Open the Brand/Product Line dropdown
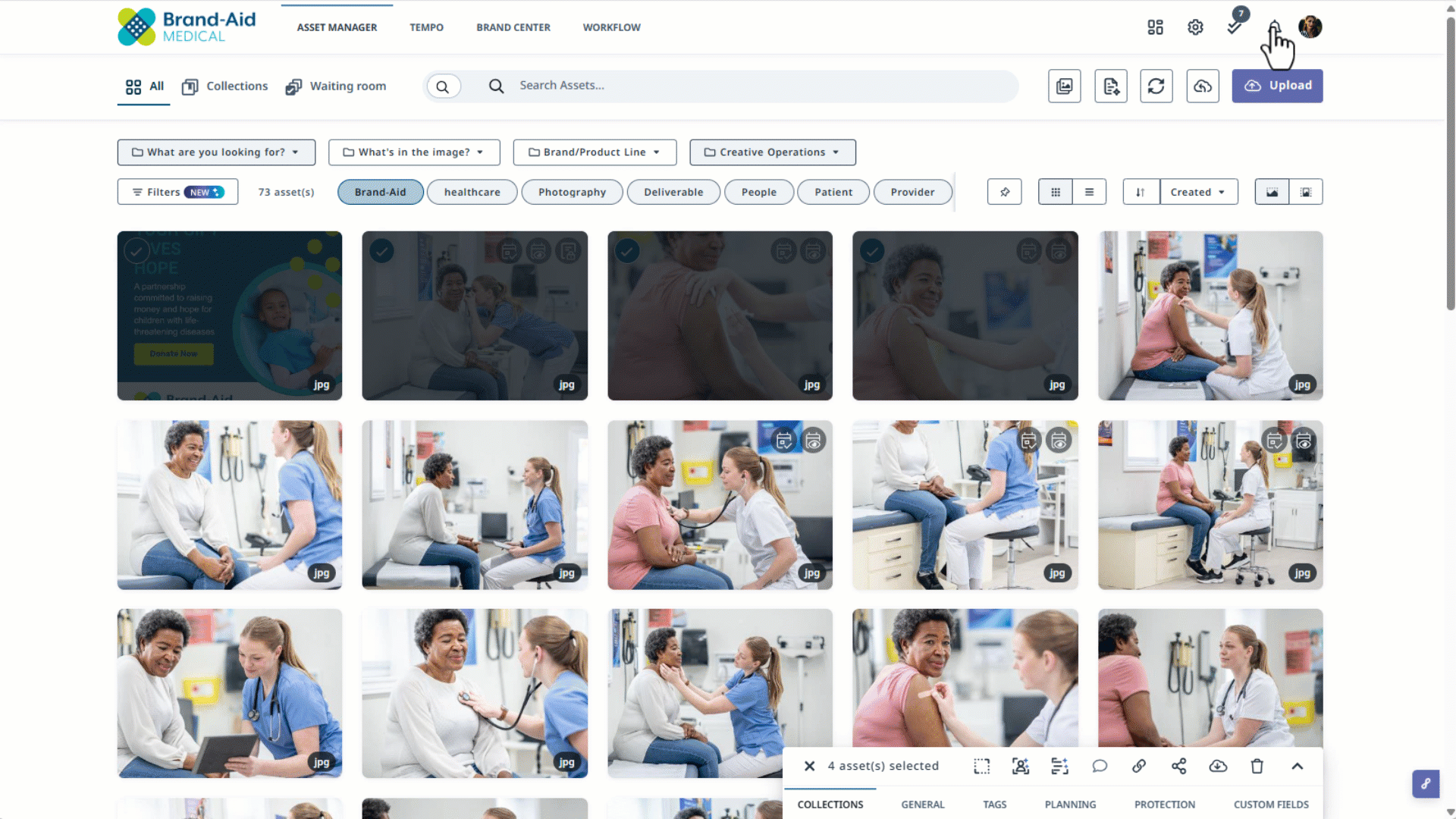Image resolution: width=1456 pixels, height=819 pixels. pyautogui.click(x=595, y=152)
